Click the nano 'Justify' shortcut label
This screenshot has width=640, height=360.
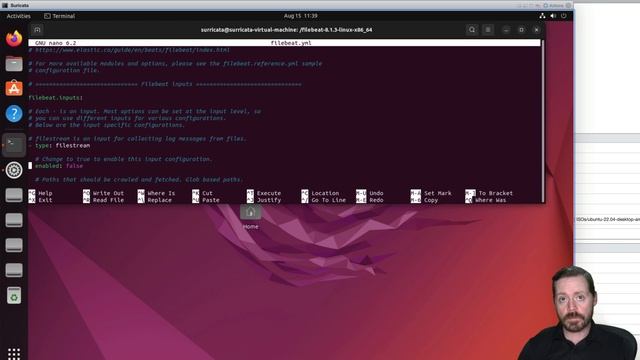269,200
